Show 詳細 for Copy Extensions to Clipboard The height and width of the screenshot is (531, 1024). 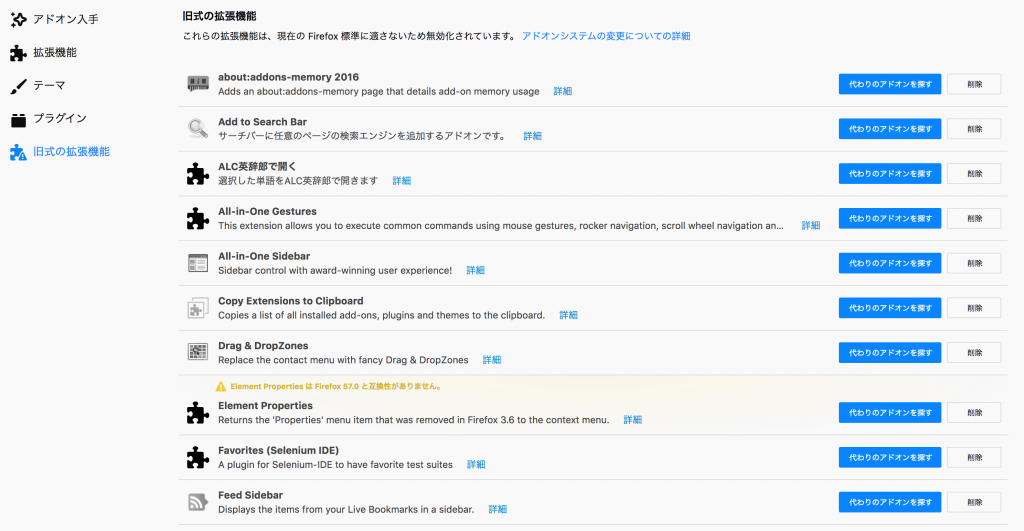[568, 315]
